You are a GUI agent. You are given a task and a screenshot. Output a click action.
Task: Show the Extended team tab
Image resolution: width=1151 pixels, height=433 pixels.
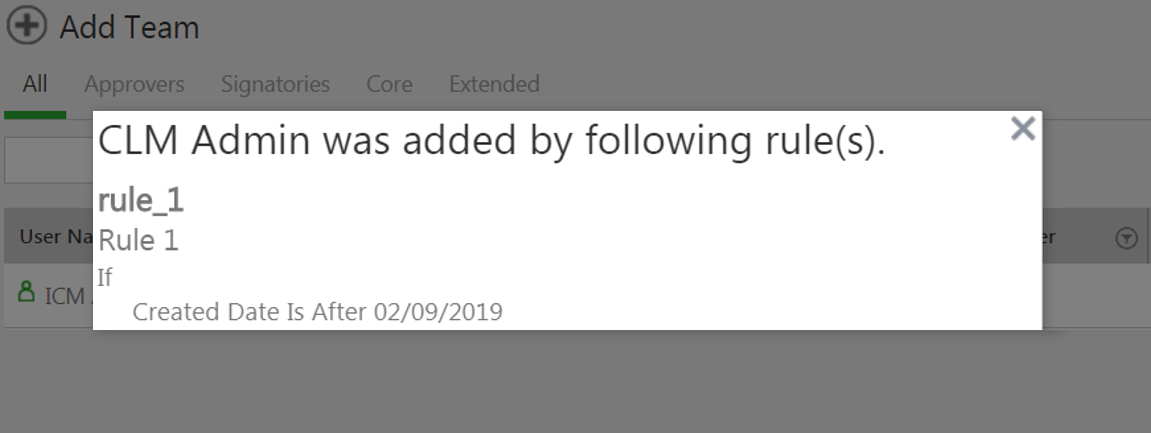coord(494,84)
